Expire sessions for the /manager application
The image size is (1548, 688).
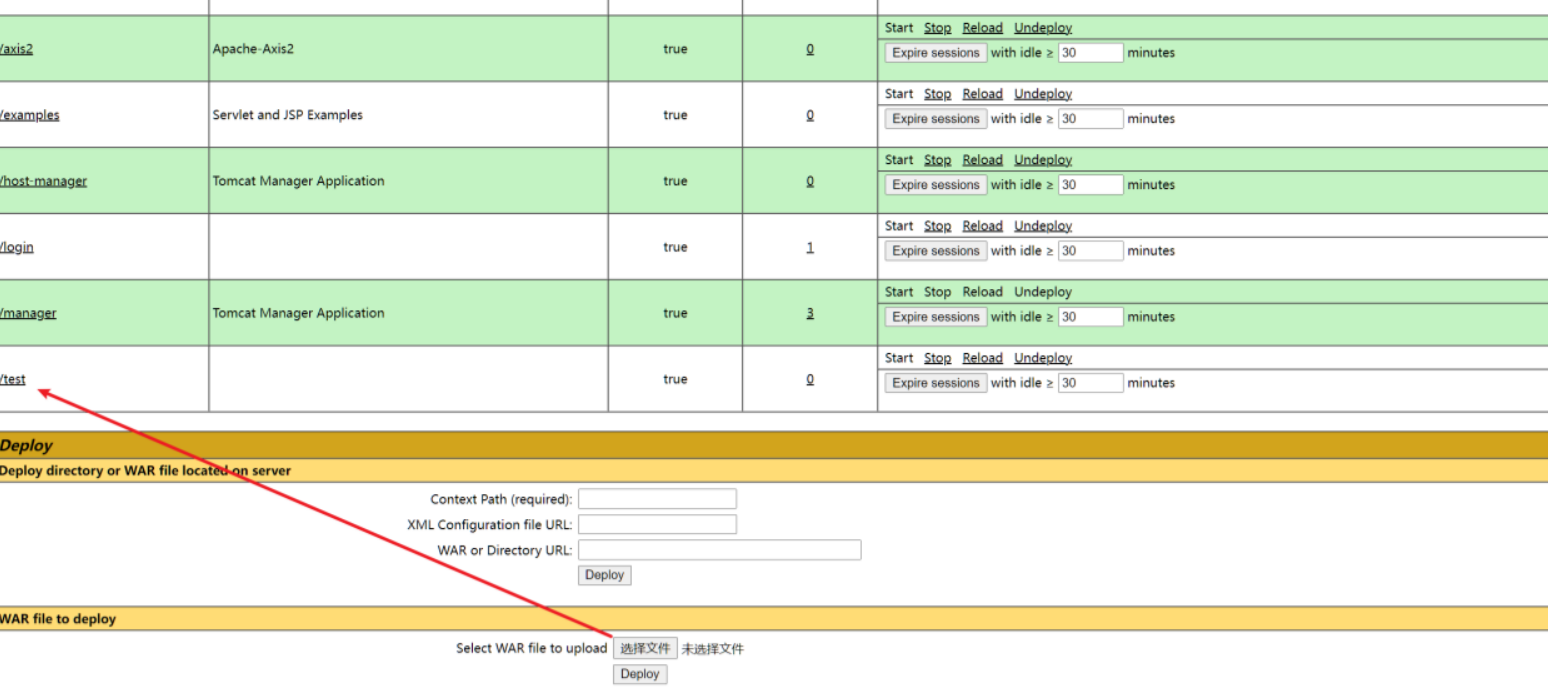(x=935, y=317)
